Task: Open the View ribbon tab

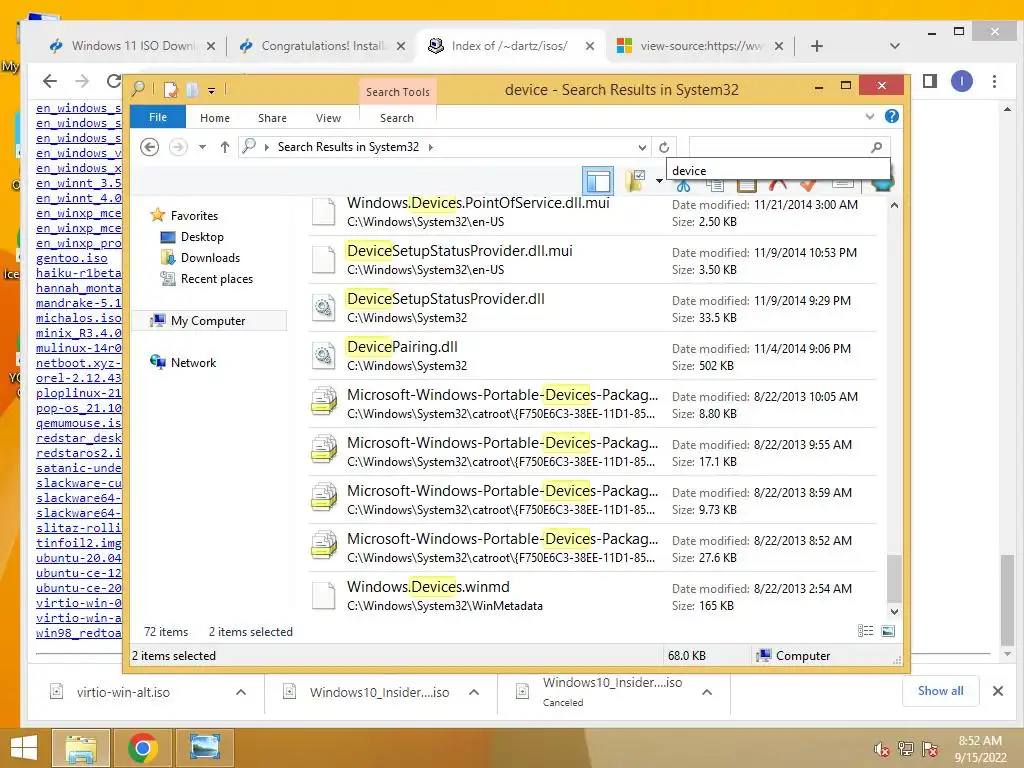Action: point(328,118)
